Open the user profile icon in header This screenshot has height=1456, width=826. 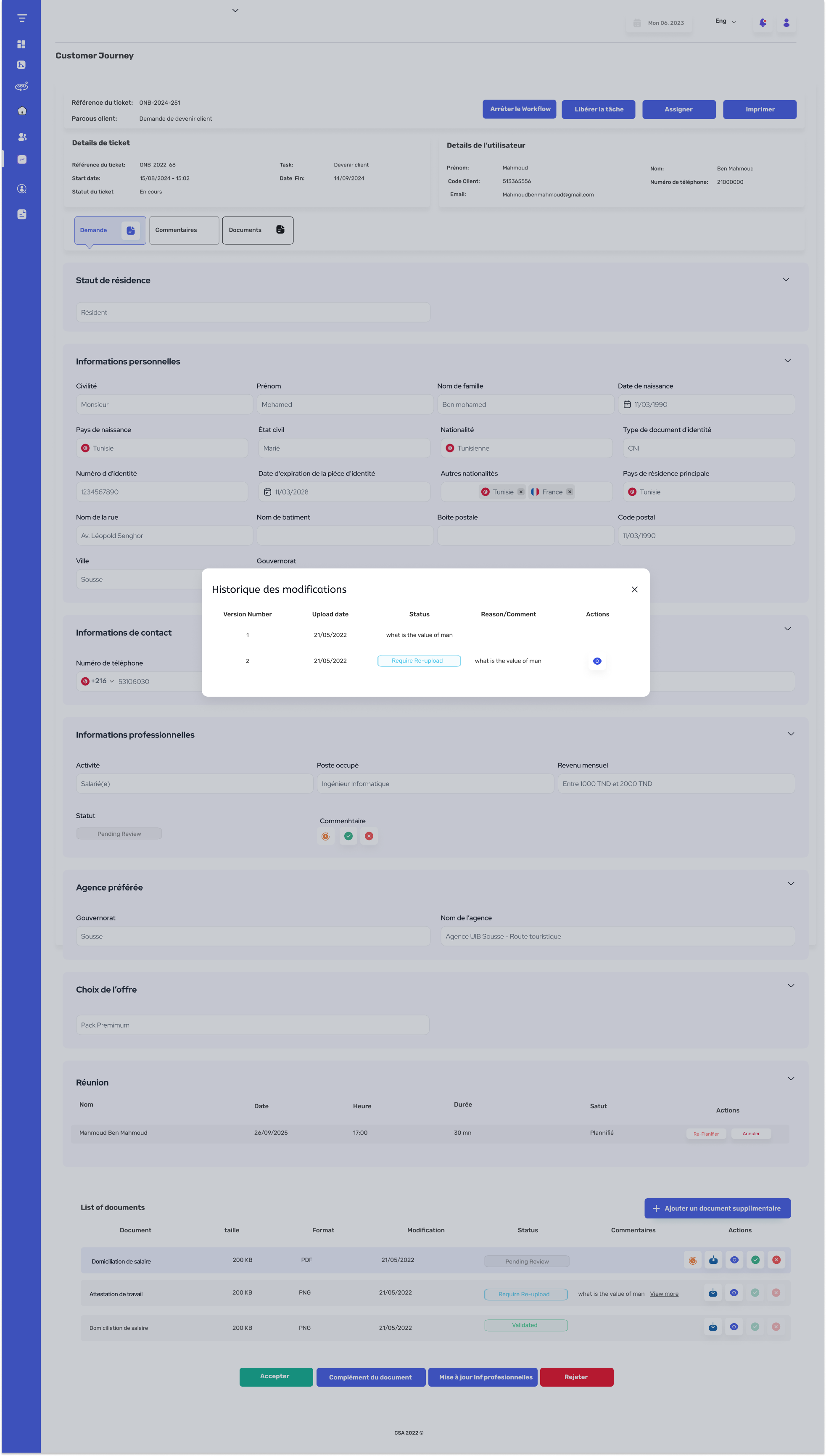[786, 23]
